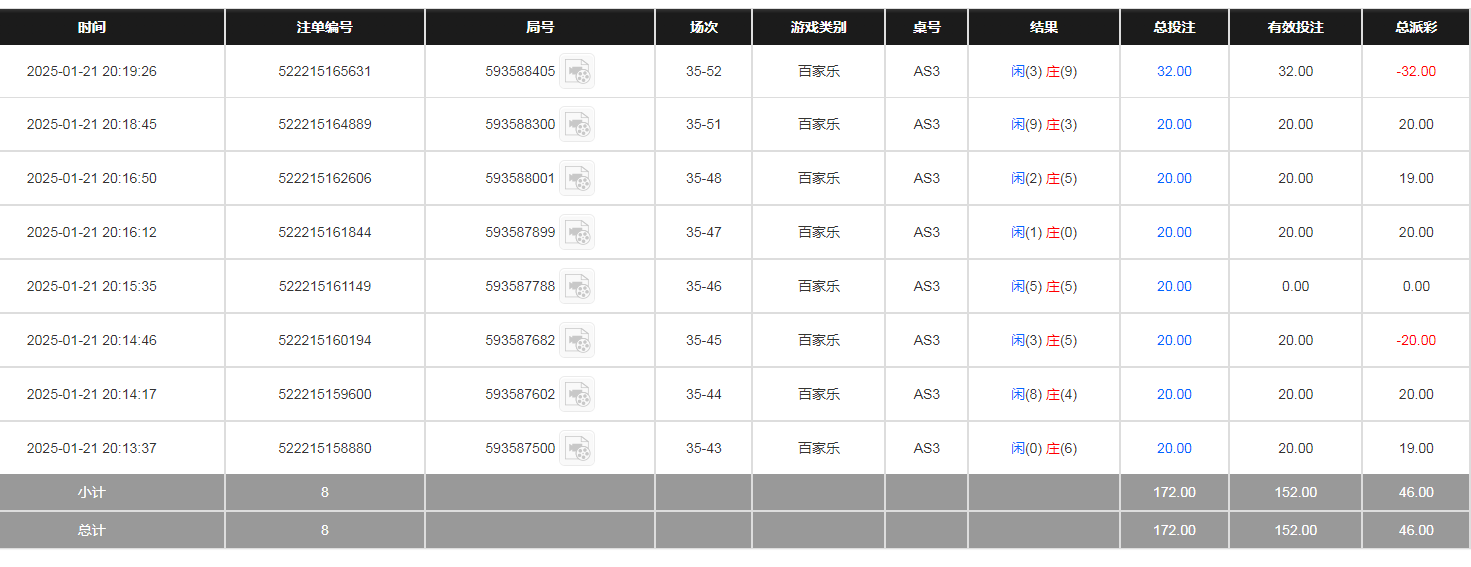1471x567 pixels.
Task: Open video replay for round 593588300
Action: (x=577, y=125)
